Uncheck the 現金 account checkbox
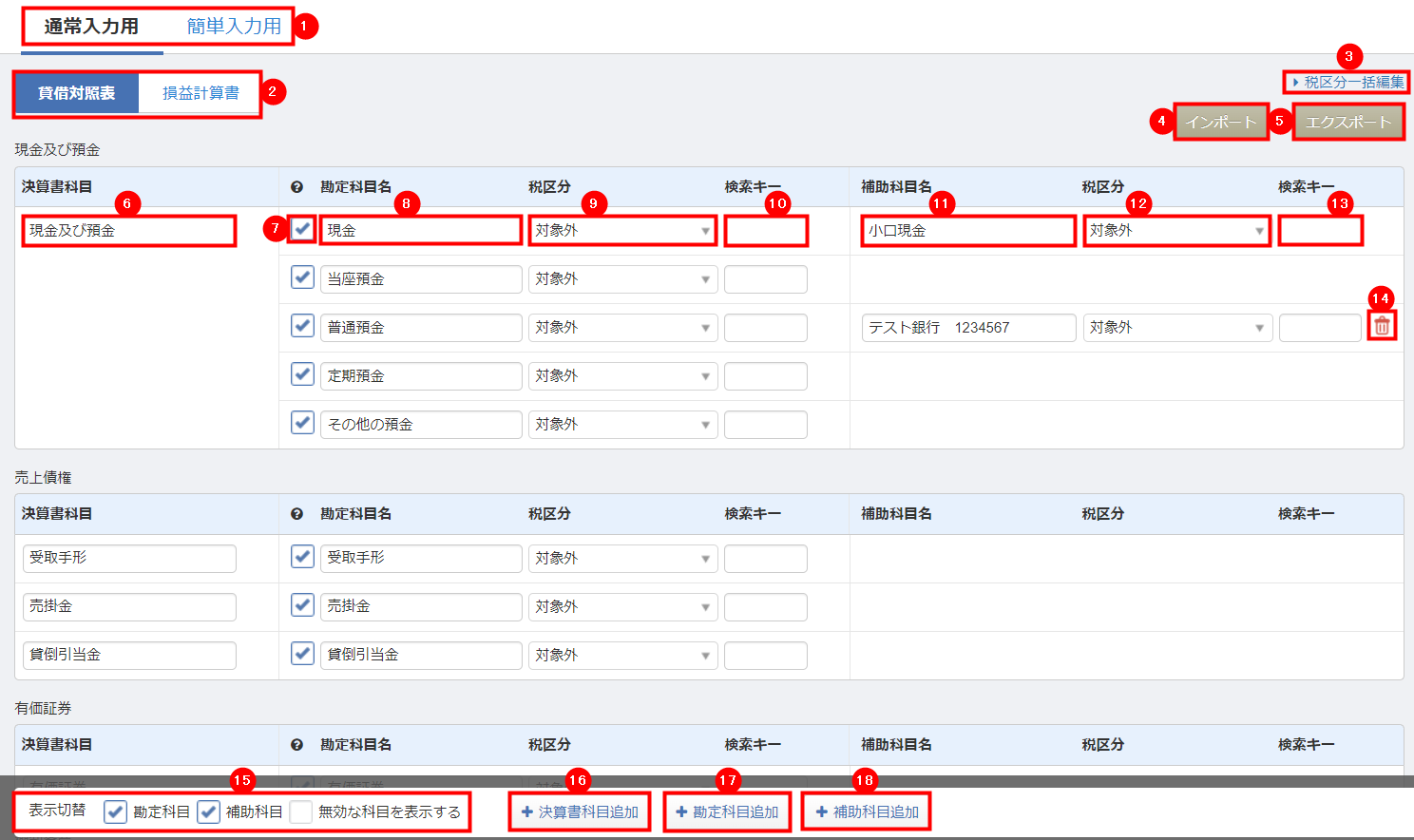 (x=302, y=229)
